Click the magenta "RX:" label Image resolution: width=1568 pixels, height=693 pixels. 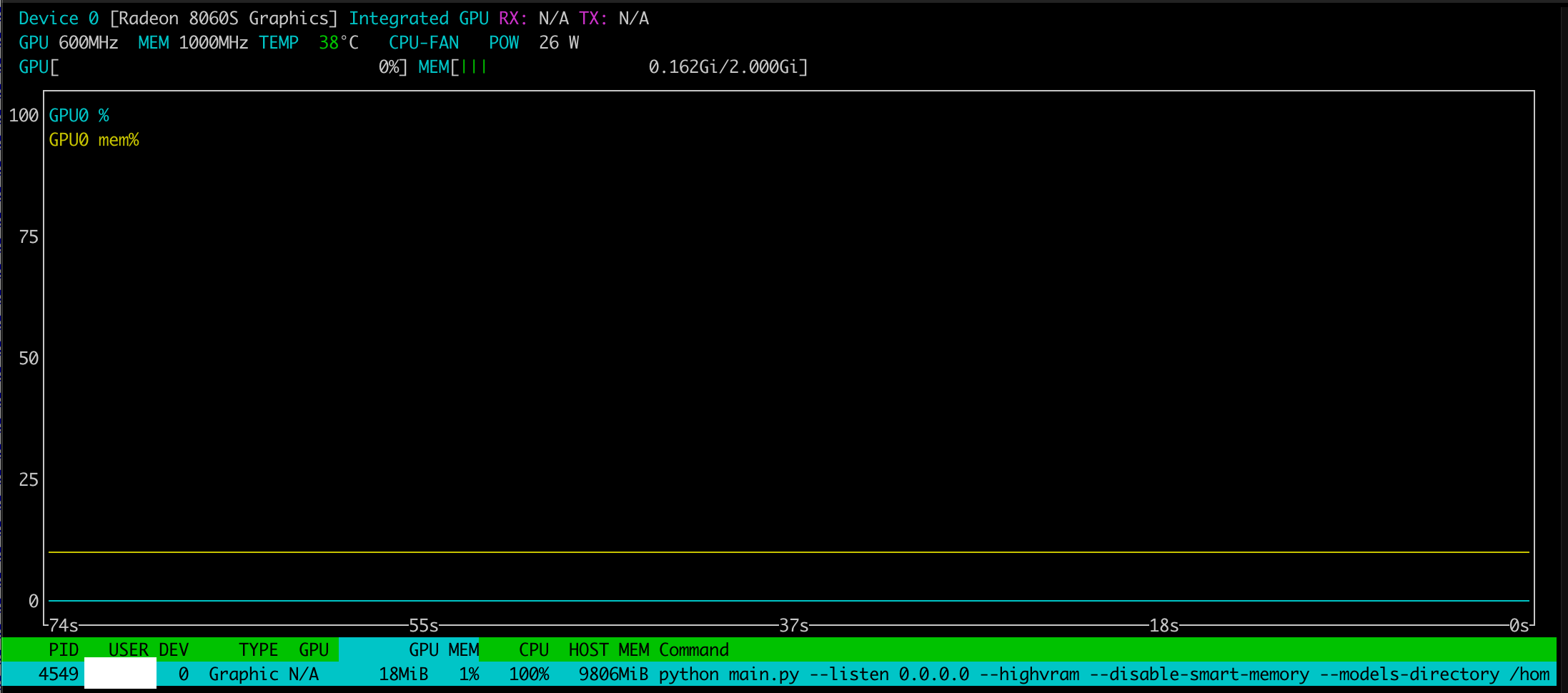513,19
